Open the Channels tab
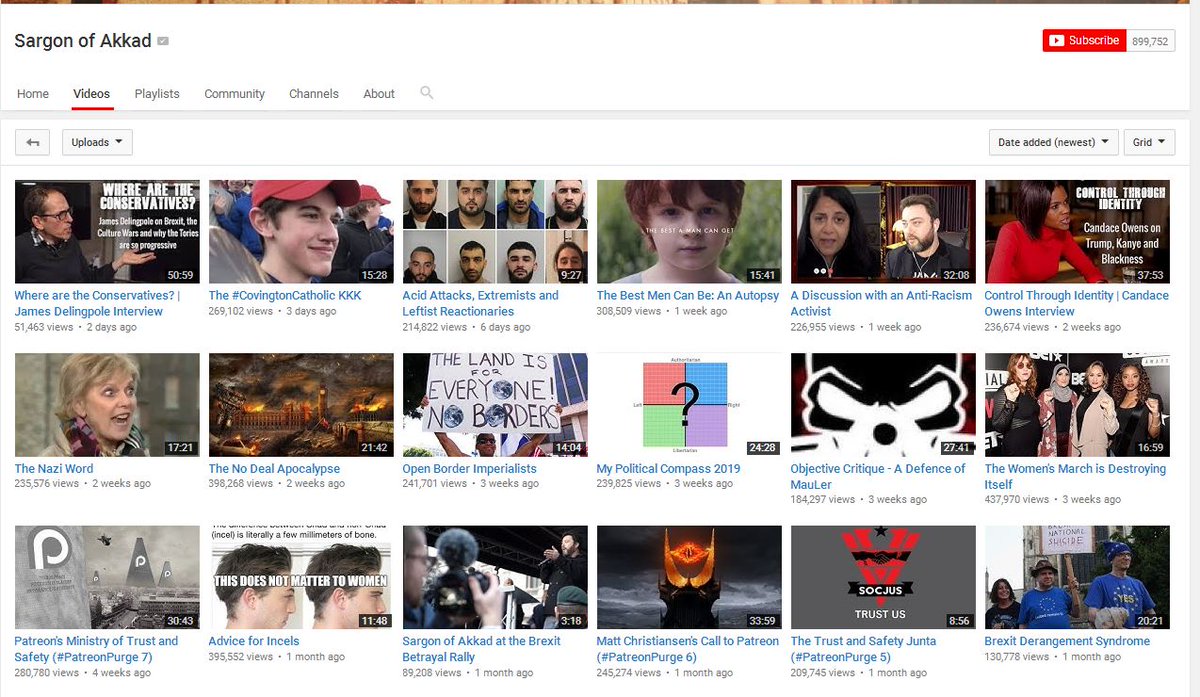 click(x=314, y=94)
